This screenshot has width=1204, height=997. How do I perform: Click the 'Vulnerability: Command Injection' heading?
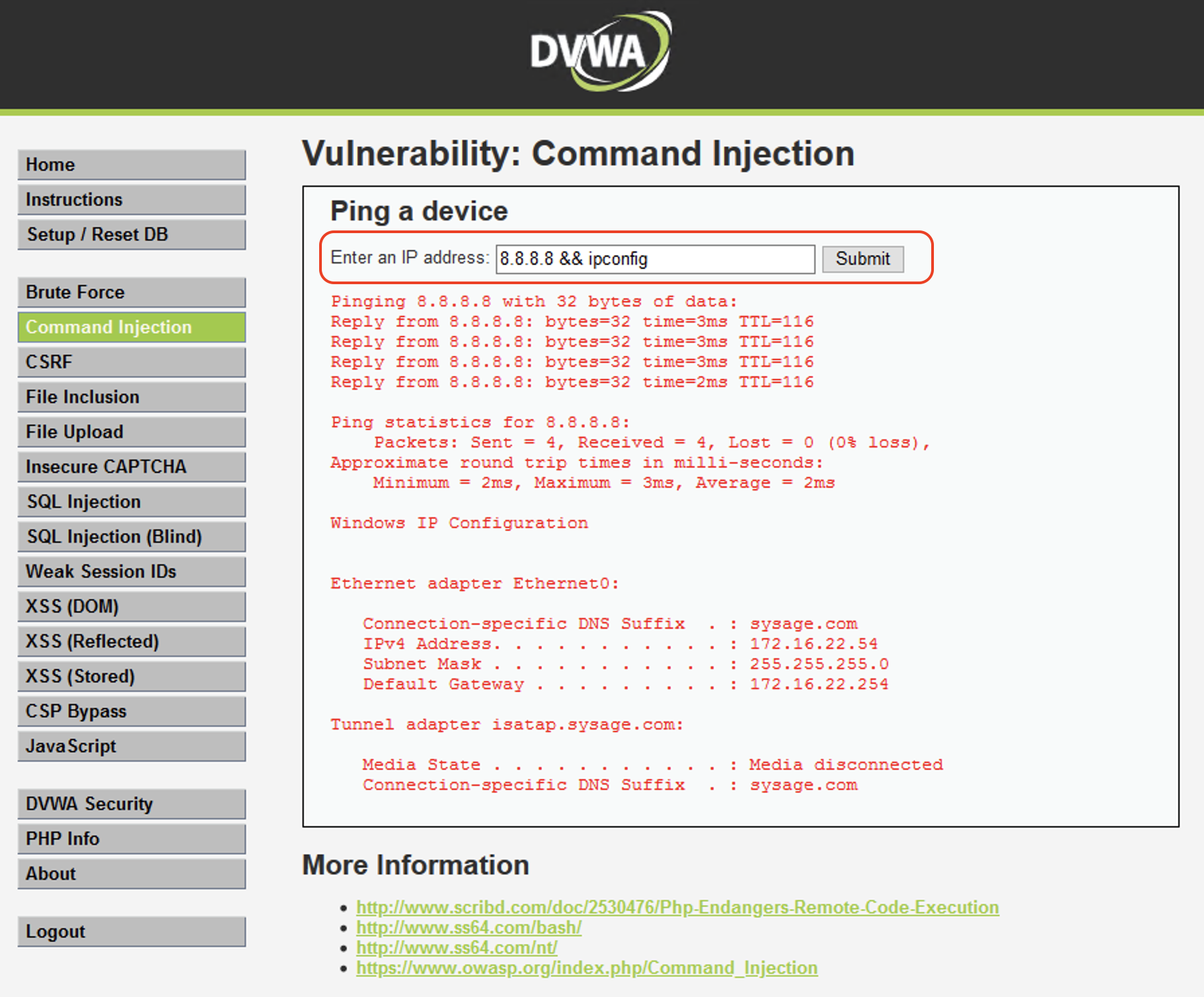click(x=578, y=154)
